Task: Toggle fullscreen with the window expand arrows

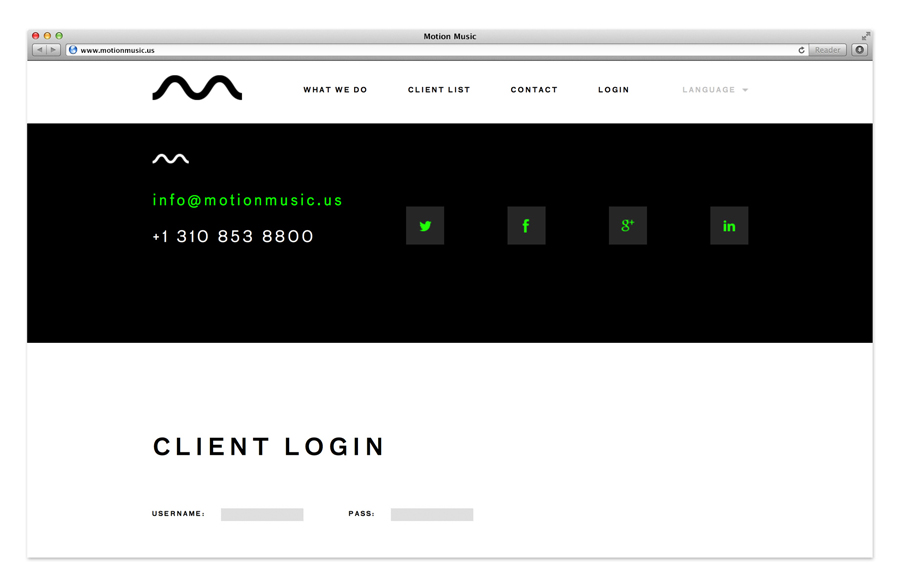Action: coord(866,36)
